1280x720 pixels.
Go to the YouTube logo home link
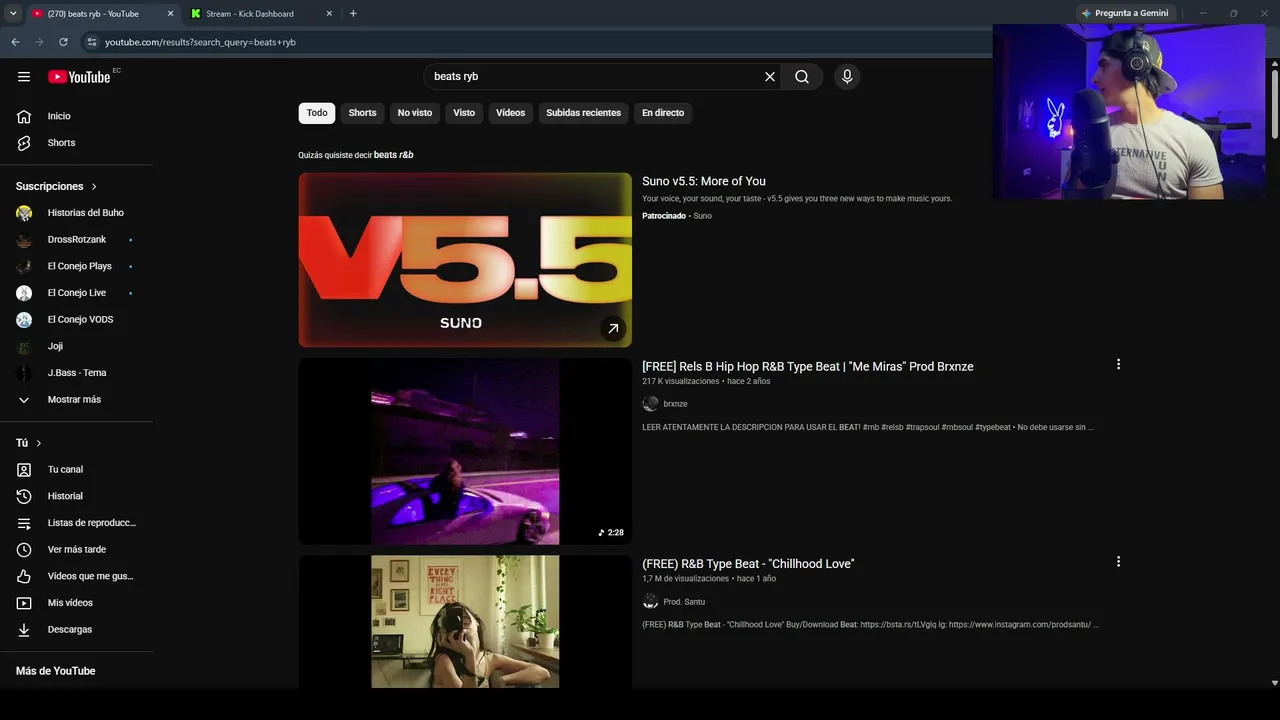(79, 77)
